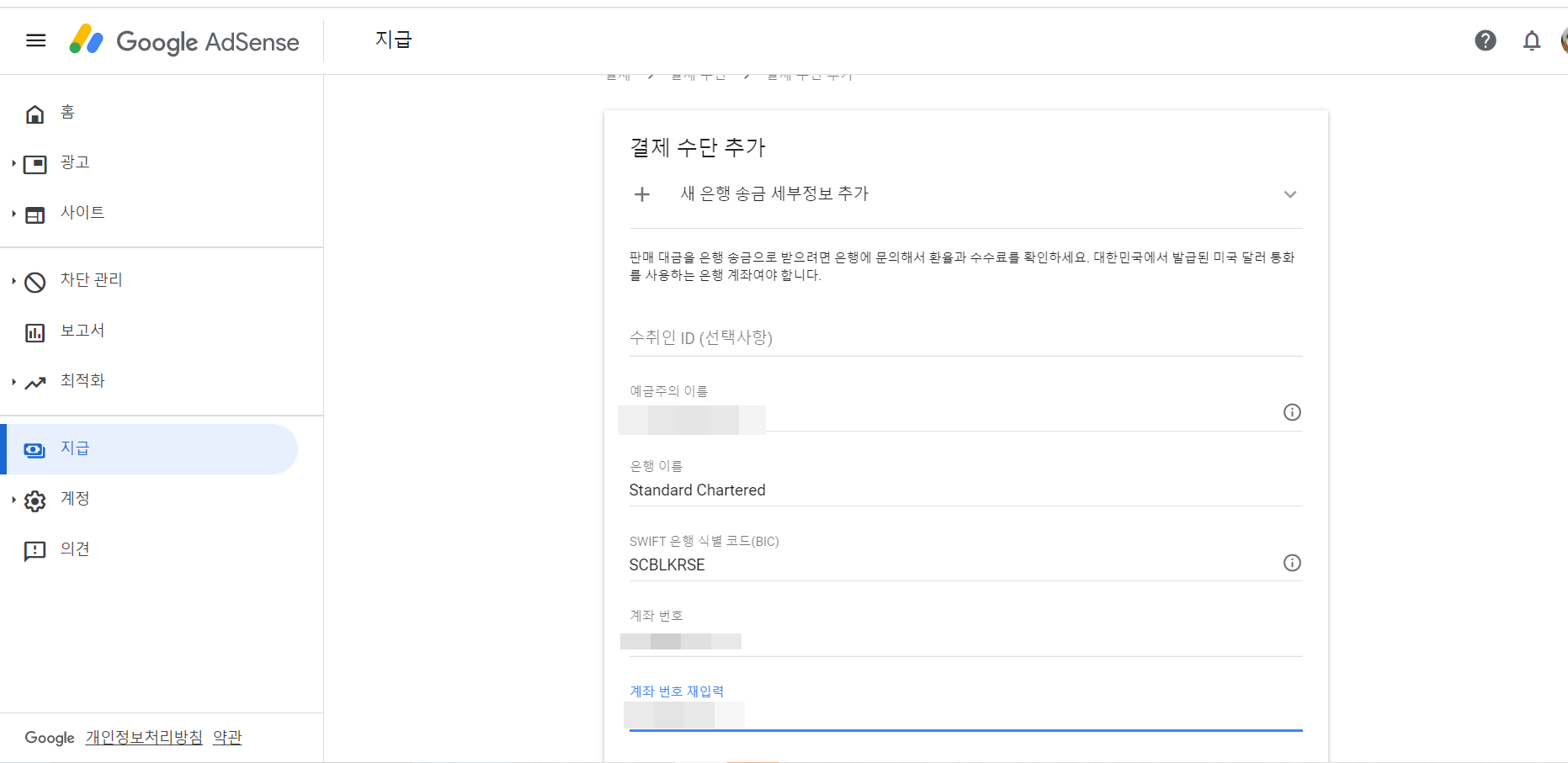Click the reports (보고서) chart icon
This screenshot has height=763, width=1568.
35,332
